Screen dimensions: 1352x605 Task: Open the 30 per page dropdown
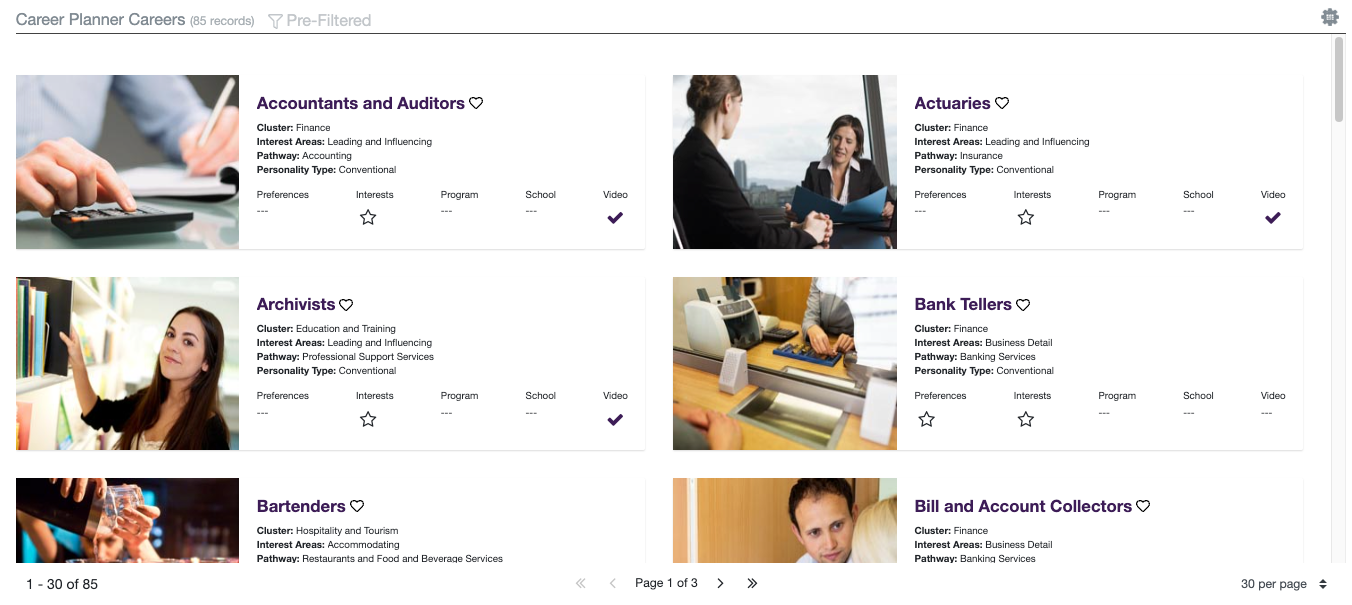(x=1284, y=584)
